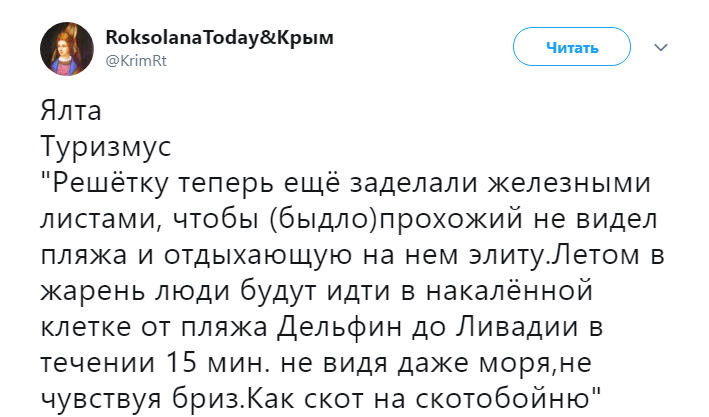This screenshot has height=417, width=709.
Task: Open the RoksolanaToday&Крым profile avatar
Action: (x=67, y=49)
